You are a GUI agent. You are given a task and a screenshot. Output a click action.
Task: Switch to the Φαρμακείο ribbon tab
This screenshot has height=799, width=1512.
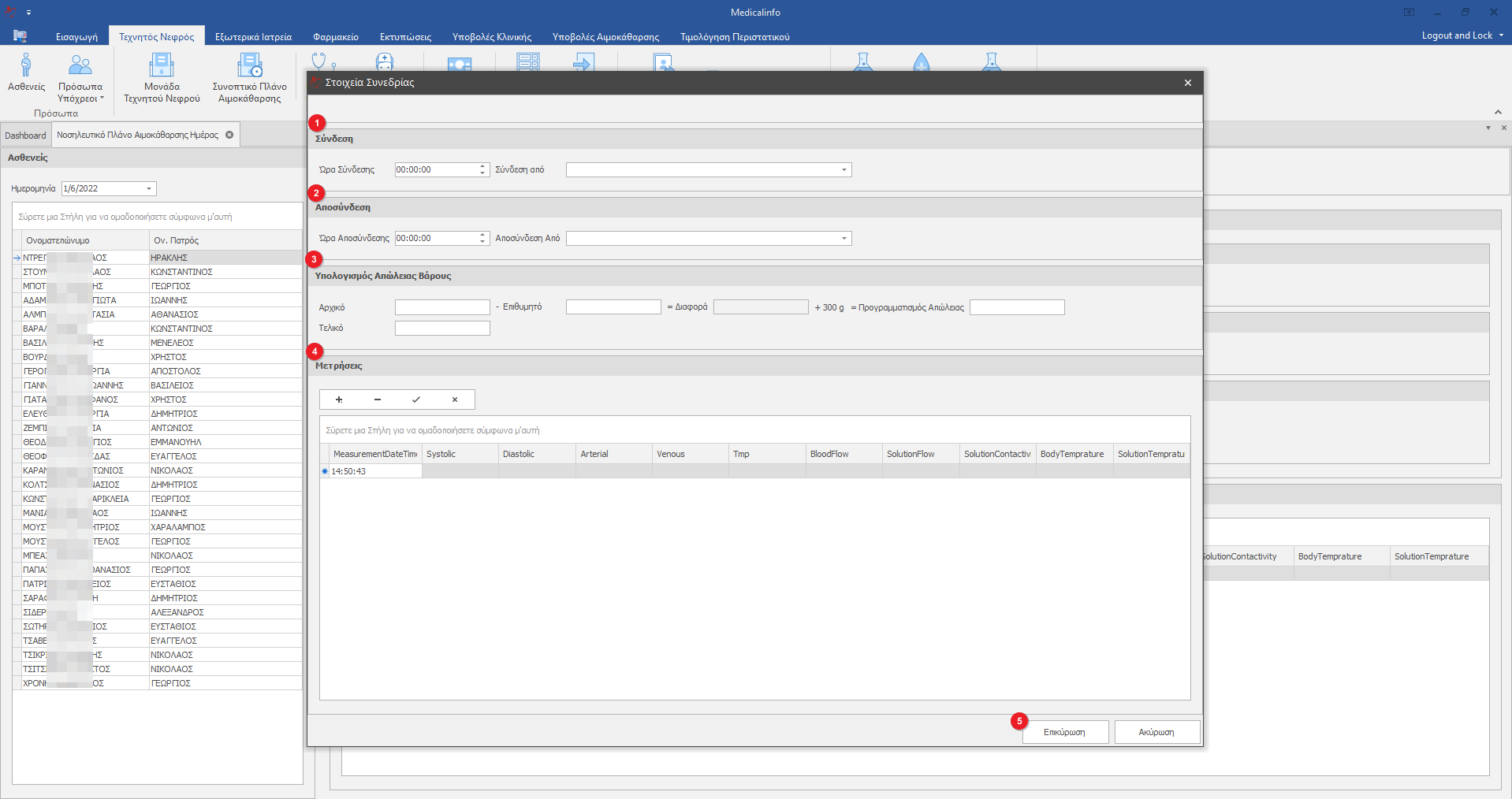click(335, 37)
